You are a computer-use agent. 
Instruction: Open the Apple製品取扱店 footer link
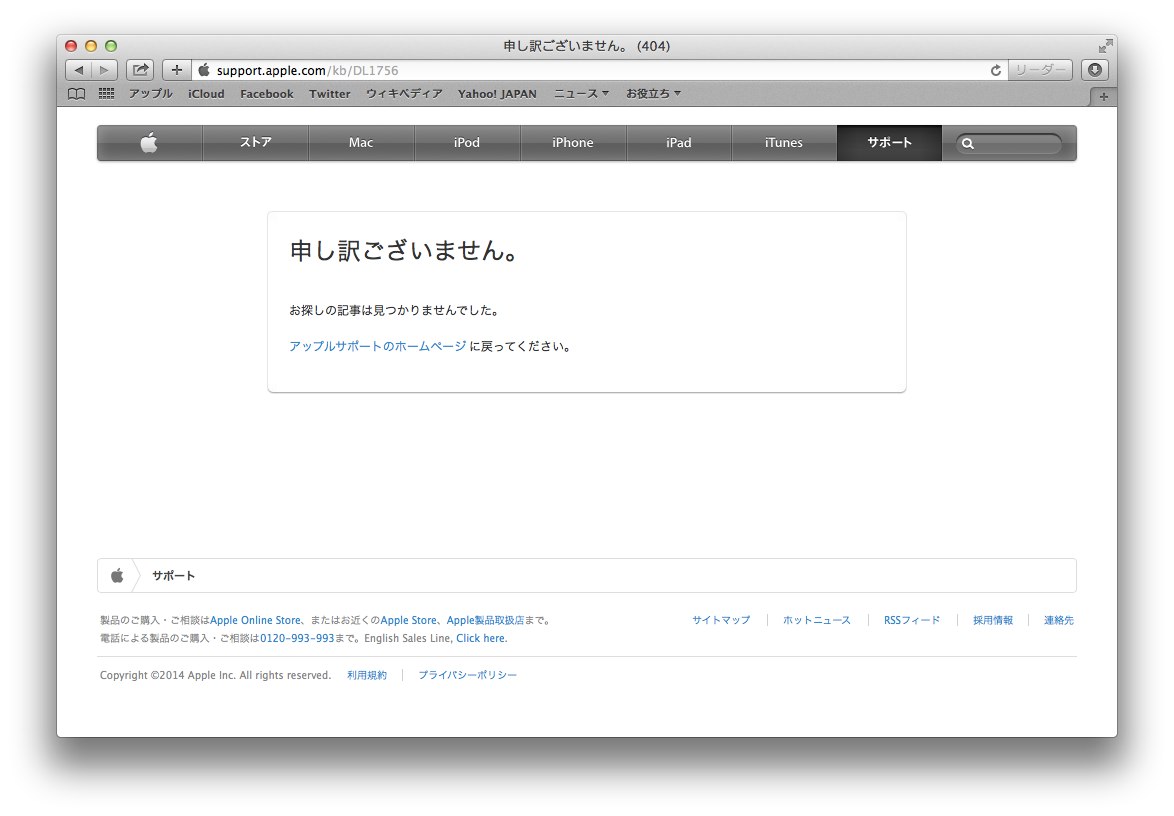(x=485, y=620)
